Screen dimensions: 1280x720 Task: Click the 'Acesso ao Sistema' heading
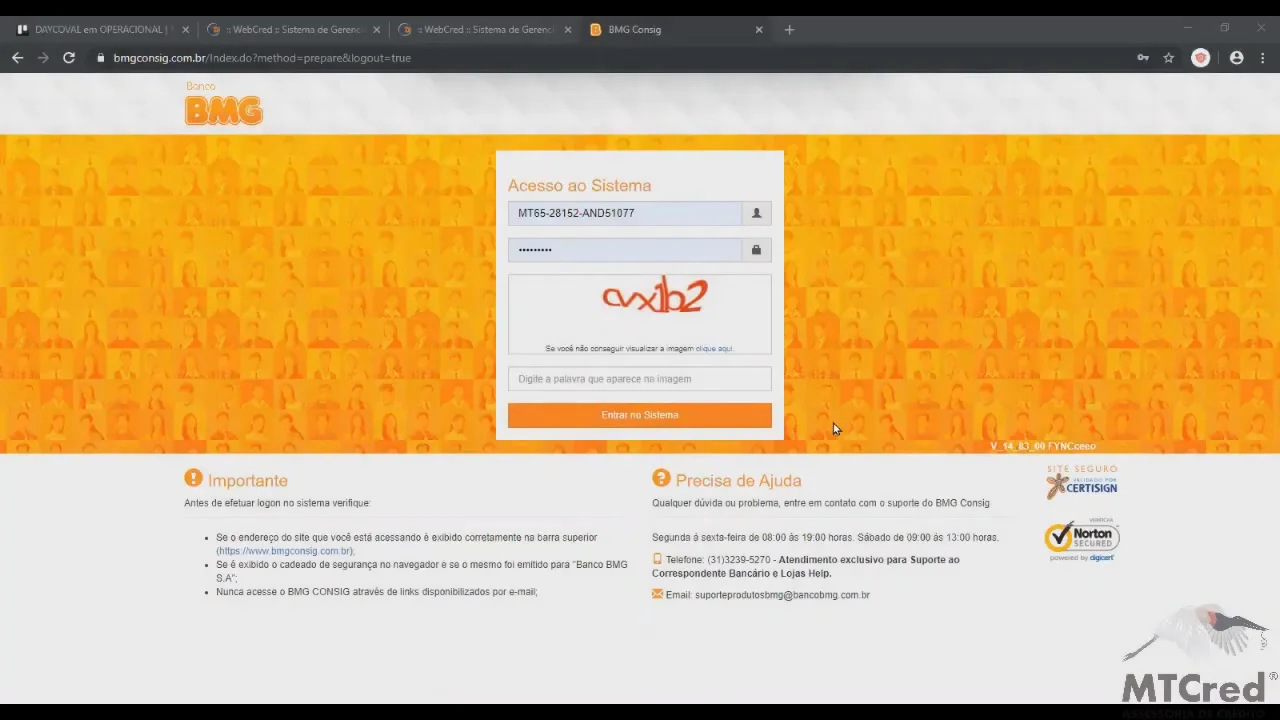point(579,185)
